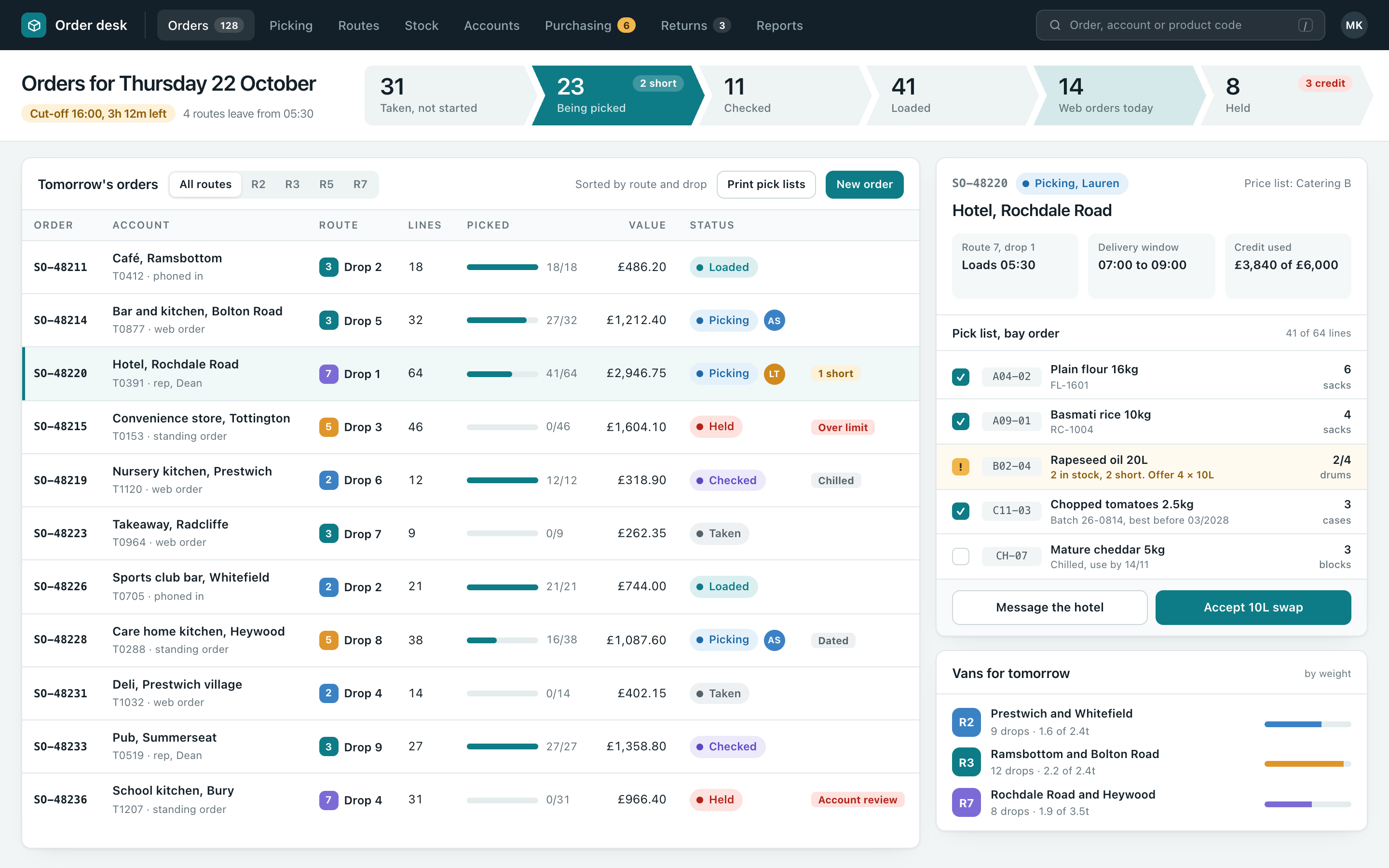Click the AS picker avatar on SO-48214 row
Image resolution: width=1389 pixels, height=868 pixels.
[x=774, y=320]
